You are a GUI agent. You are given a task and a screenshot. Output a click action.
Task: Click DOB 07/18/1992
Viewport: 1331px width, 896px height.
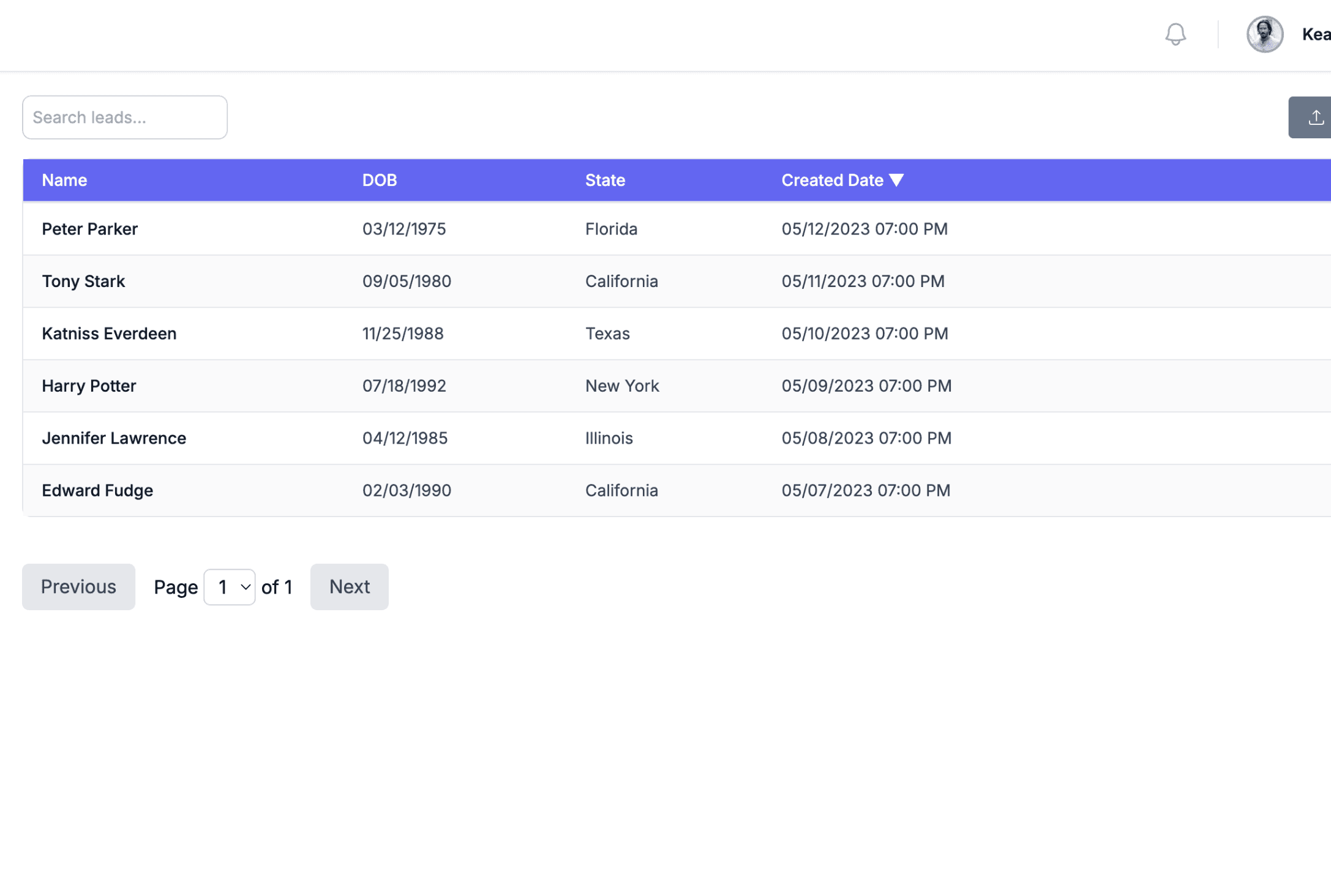tap(404, 386)
